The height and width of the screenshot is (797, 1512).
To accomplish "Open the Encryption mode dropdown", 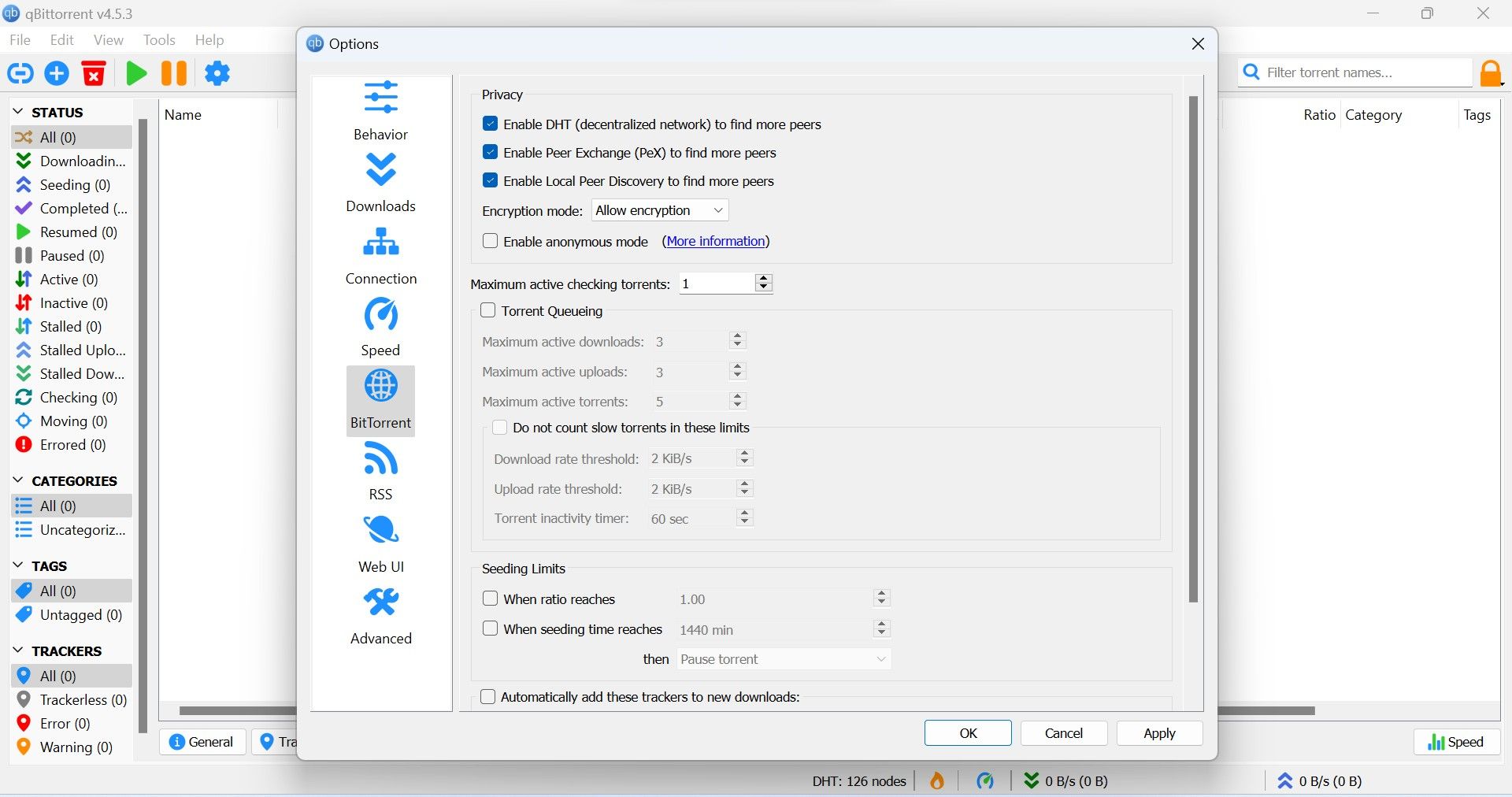I will [660, 210].
